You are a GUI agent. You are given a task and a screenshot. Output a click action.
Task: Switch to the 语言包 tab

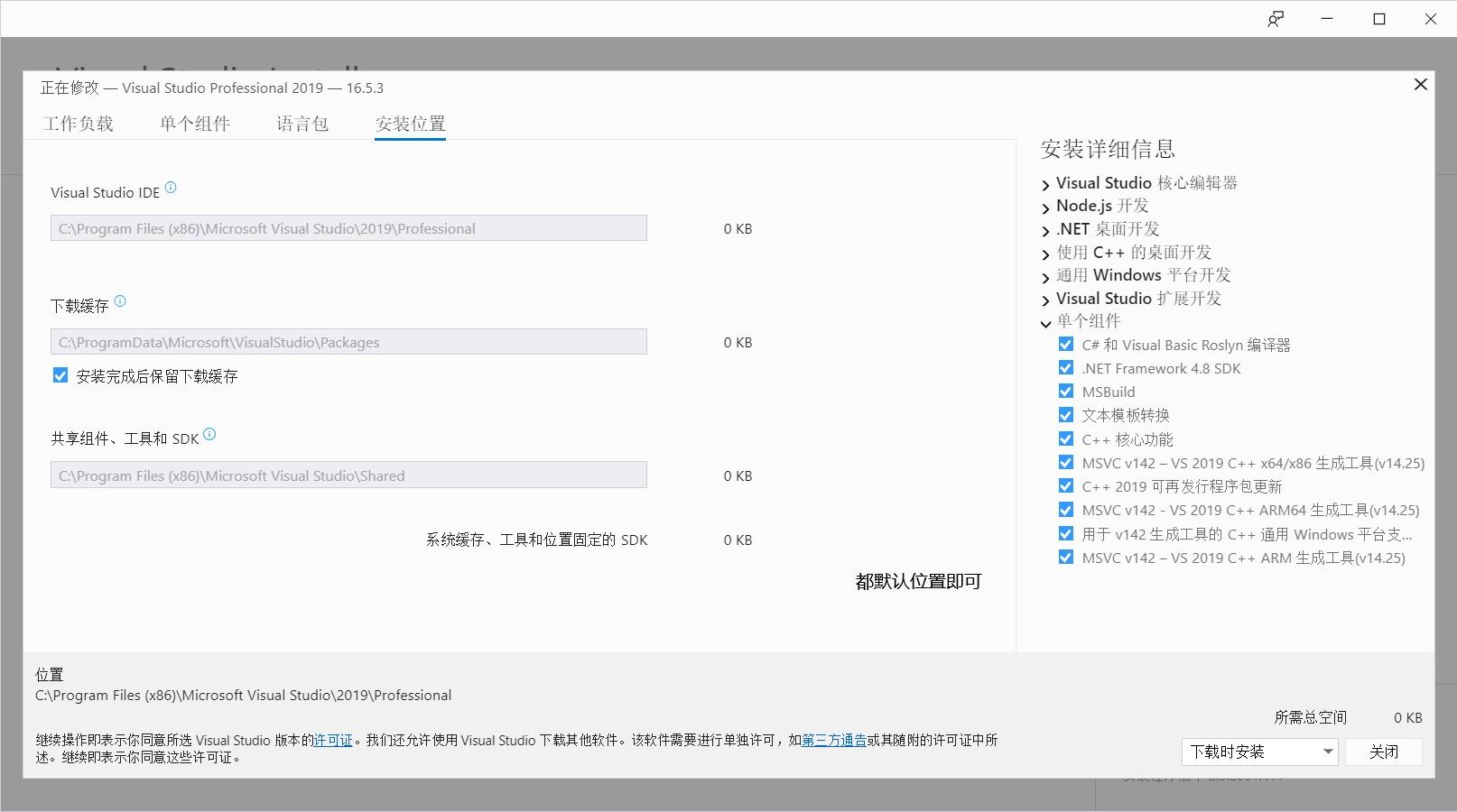click(302, 124)
